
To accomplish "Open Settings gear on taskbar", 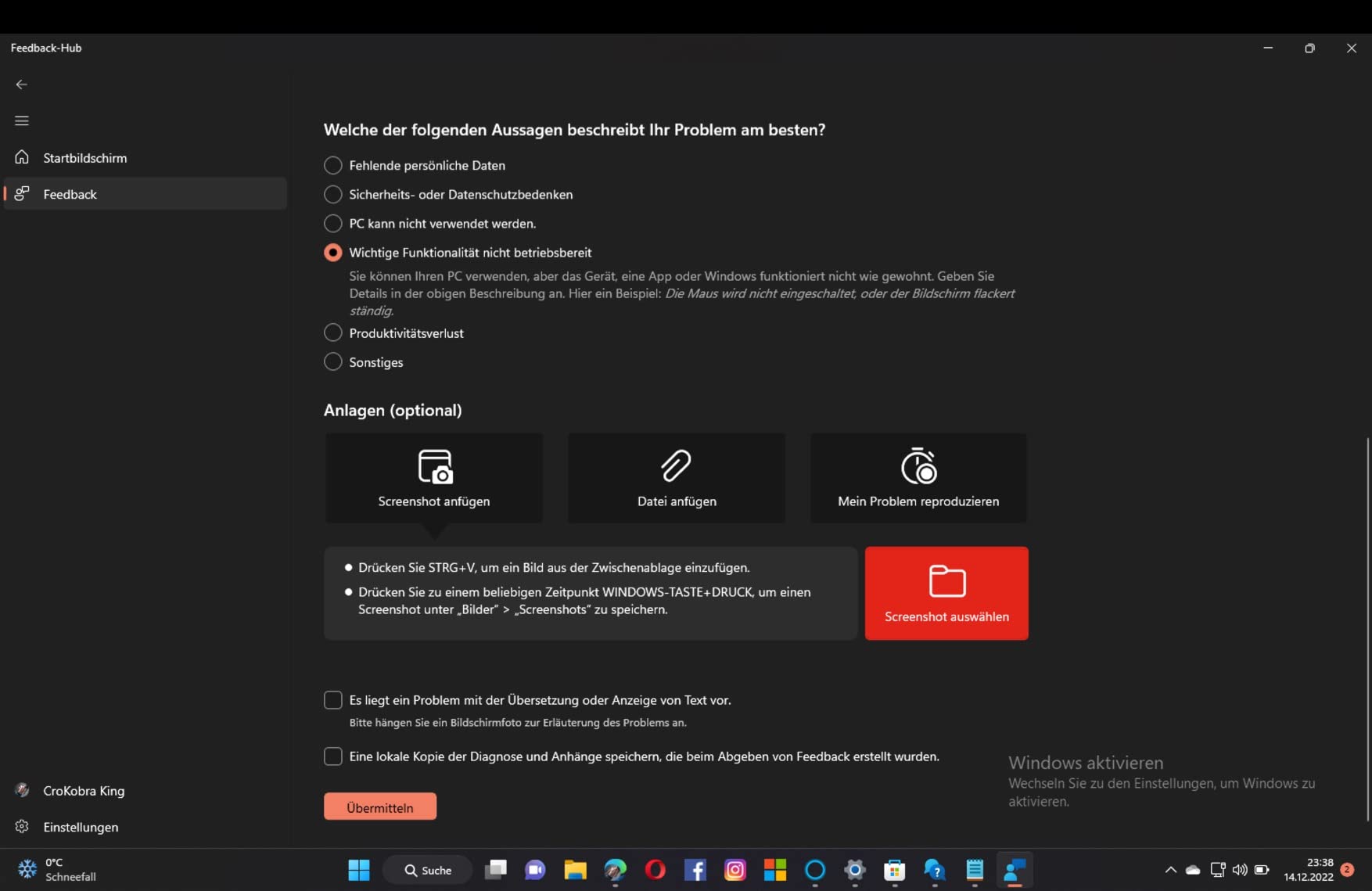I will point(855,870).
